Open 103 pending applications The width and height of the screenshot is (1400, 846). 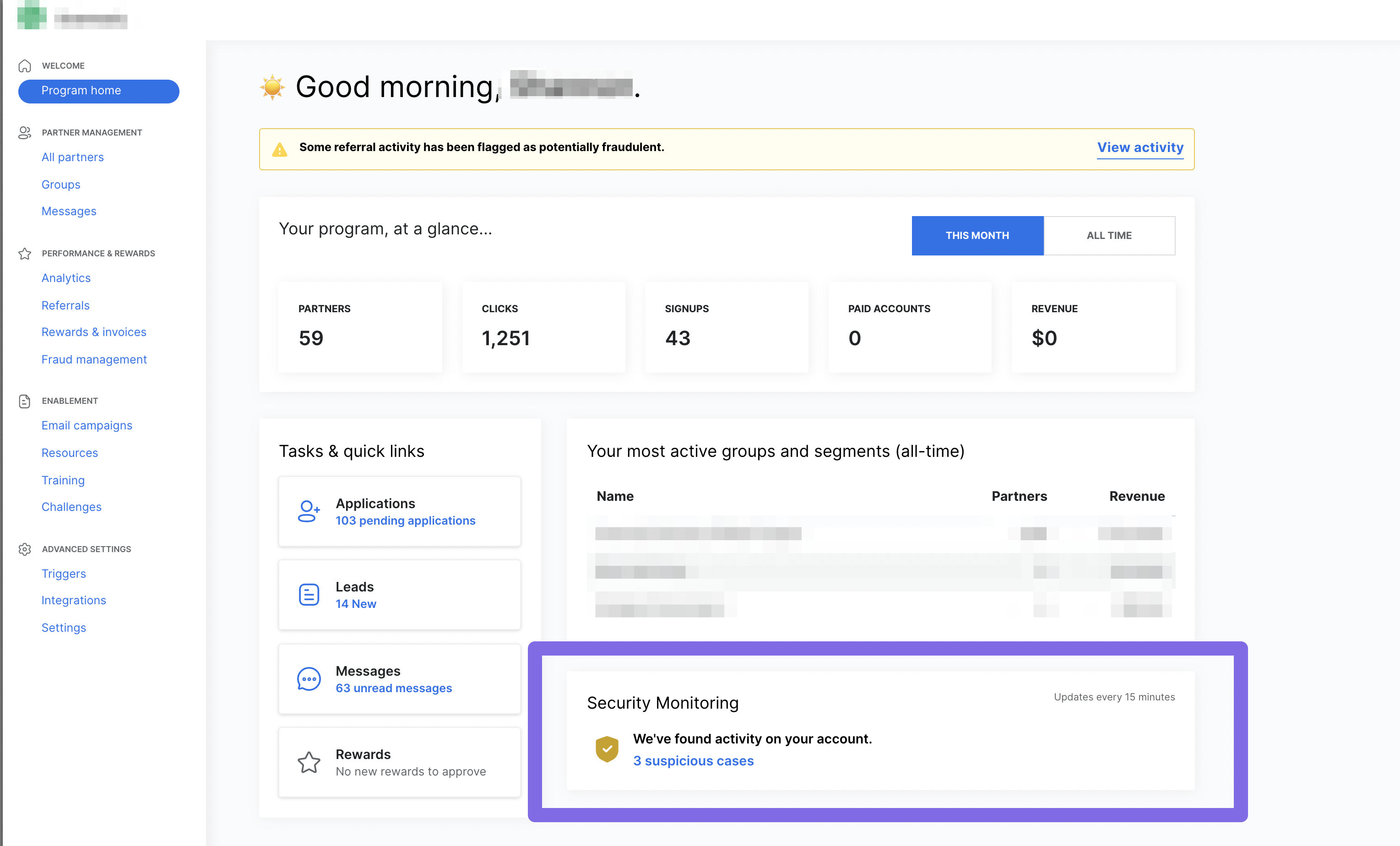pyautogui.click(x=405, y=521)
